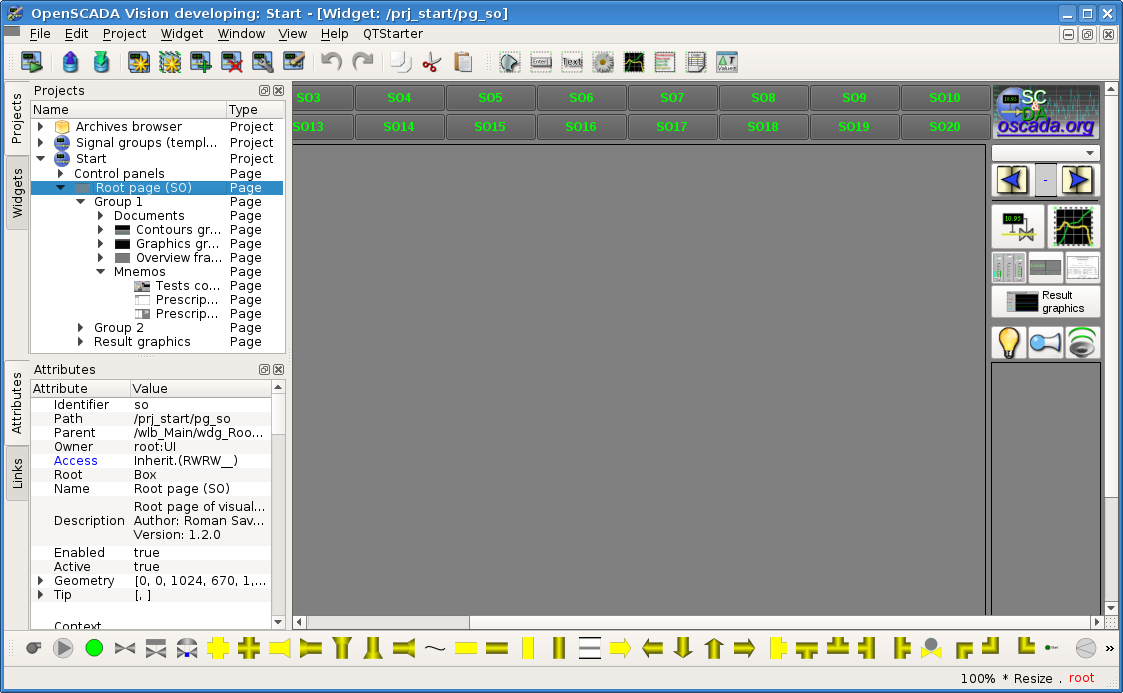1123x693 pixels.
Task: Click the SO5 signal object button
Action: click(x=491, y=98)
